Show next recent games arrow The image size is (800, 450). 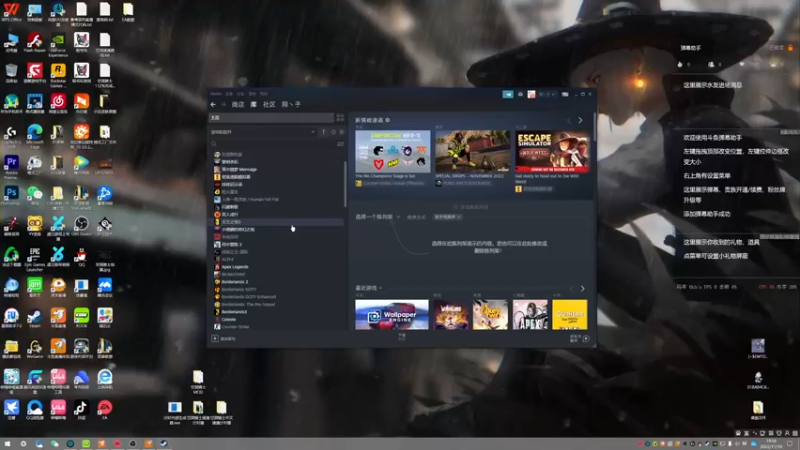click(x=582, y=289)
